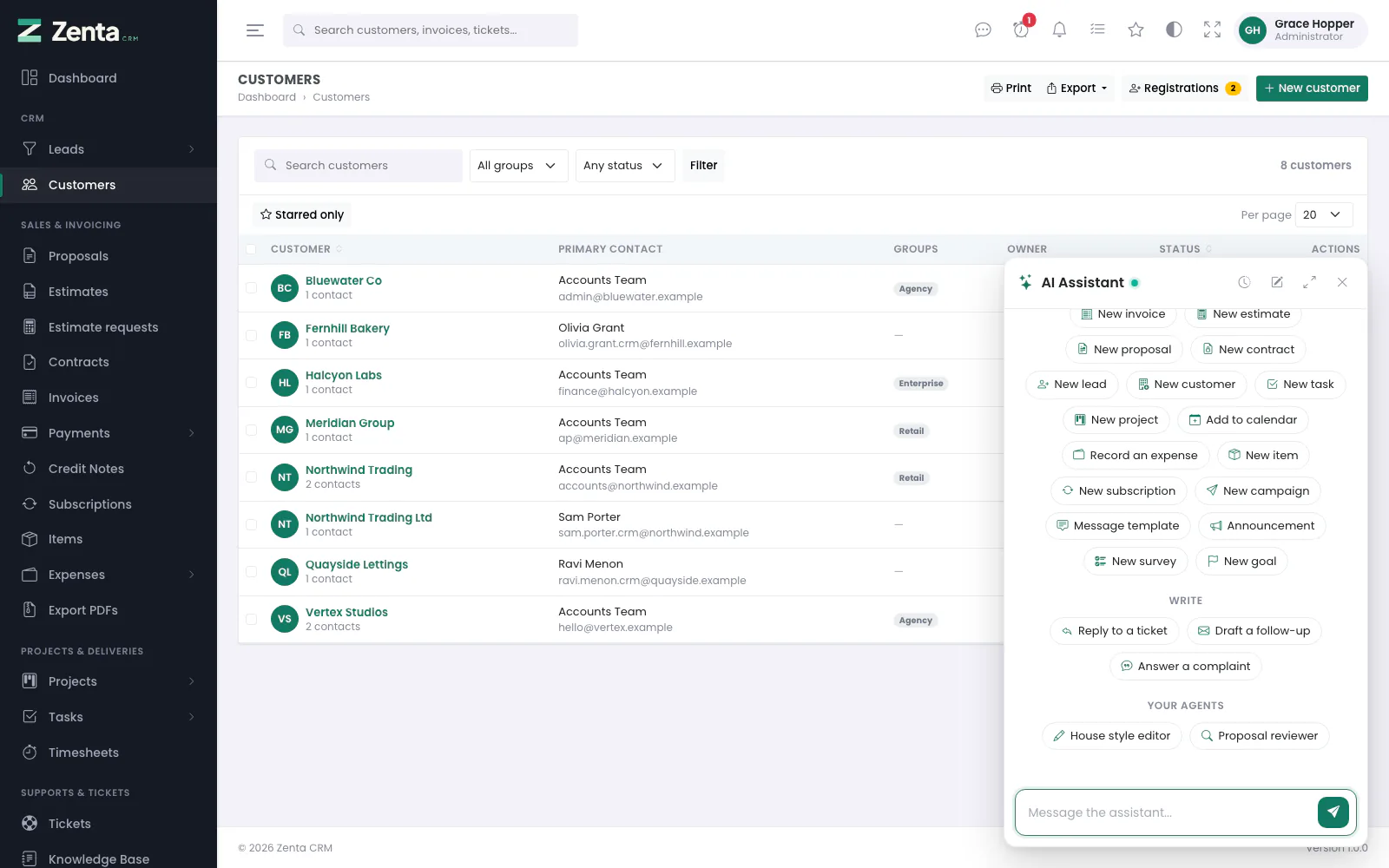Open Registrations button with badge
Image resolution: width=1389 pixels, height=868 pixels.
coord(1185,89)
